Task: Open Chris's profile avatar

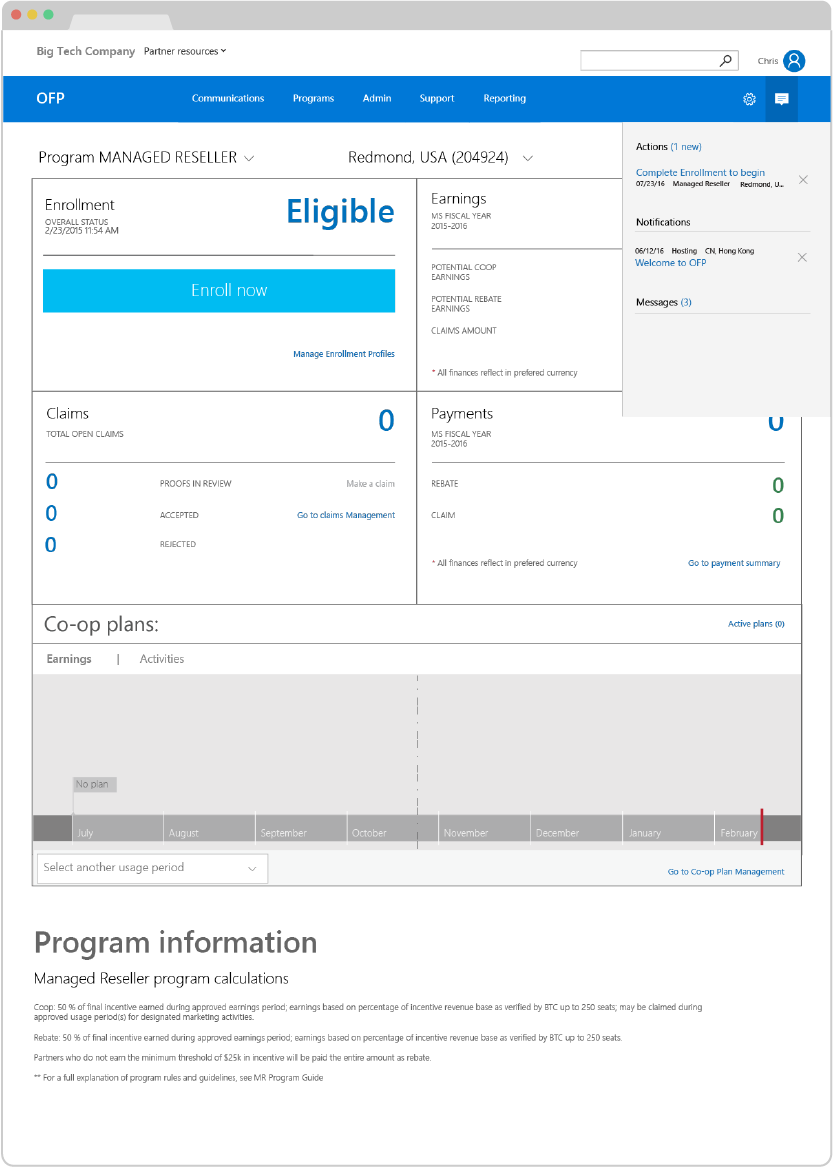Action: pyautogui.click(x=793, y=60)
